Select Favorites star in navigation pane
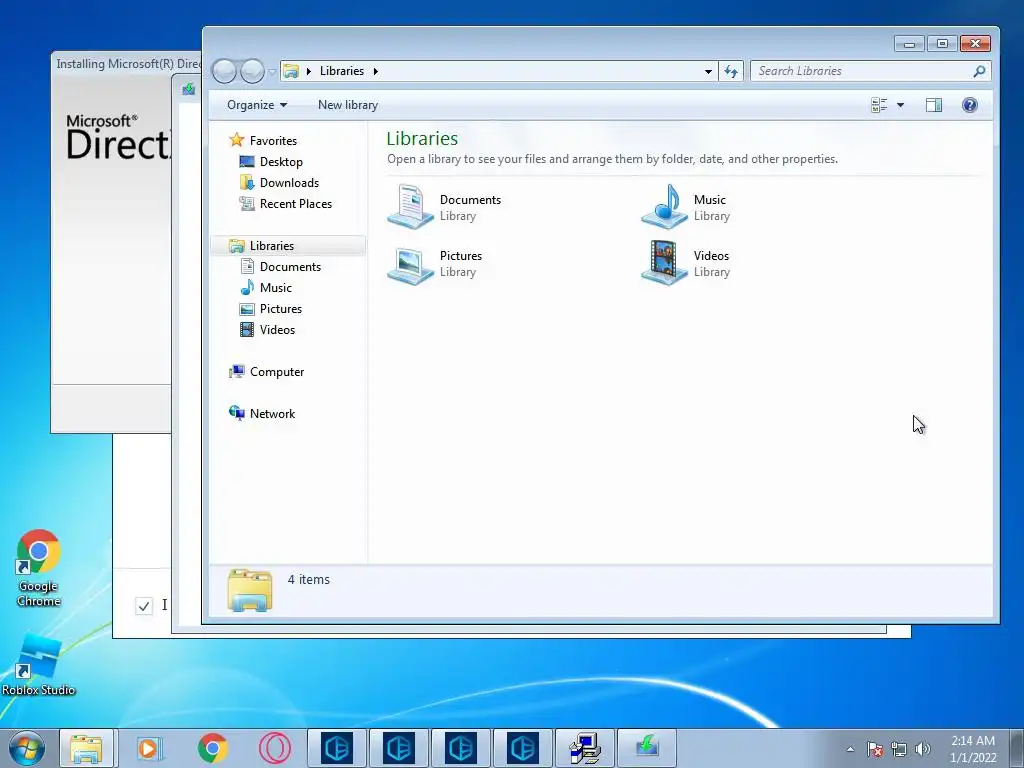 [236, 140]
